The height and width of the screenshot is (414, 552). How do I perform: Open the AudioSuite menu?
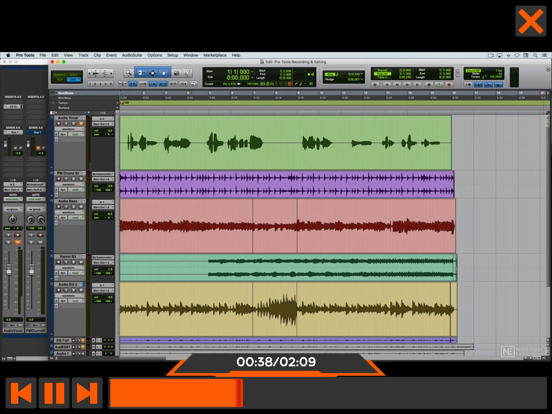coord(132,55)
